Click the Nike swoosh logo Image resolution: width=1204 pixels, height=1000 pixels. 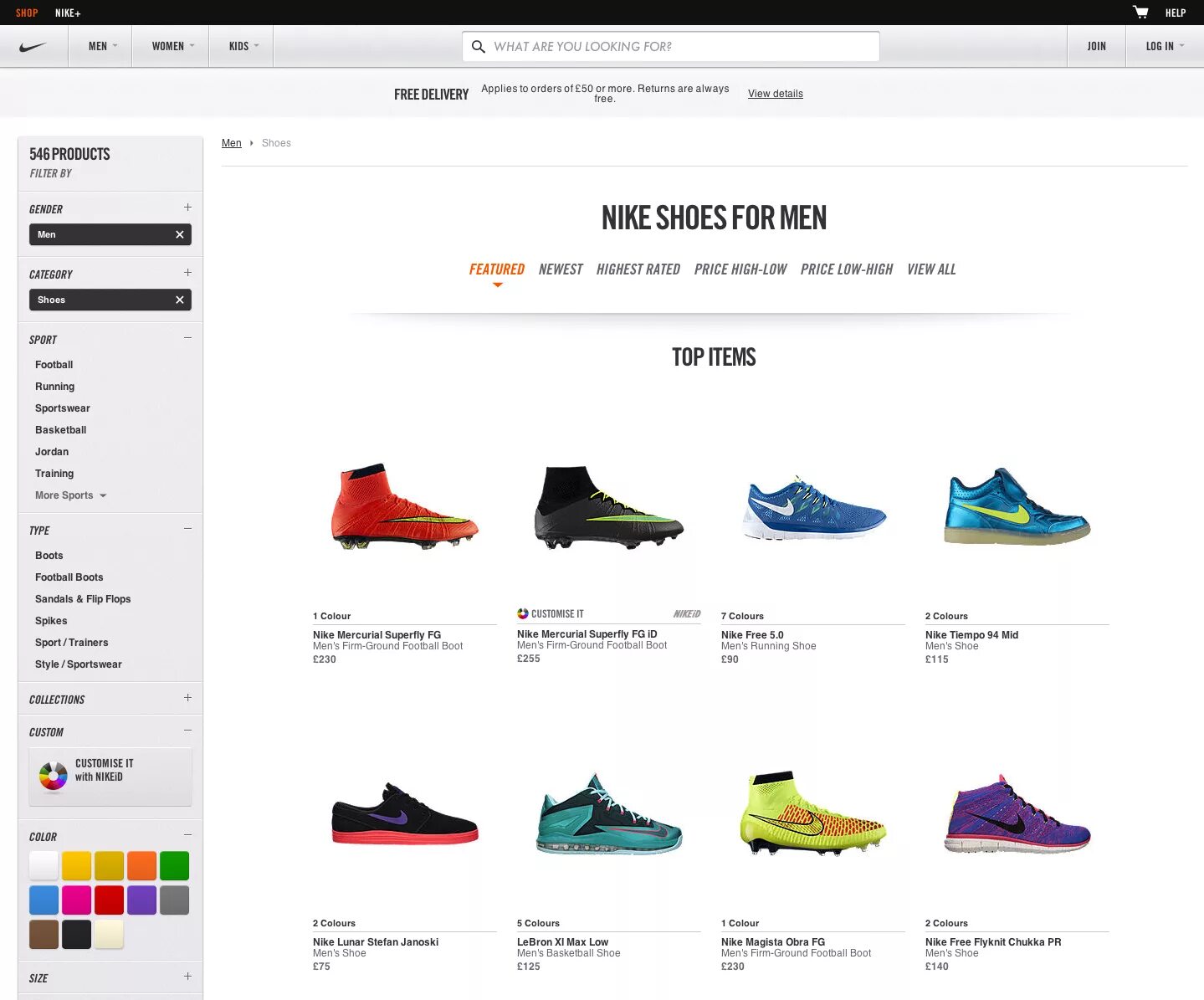point(33,47)
